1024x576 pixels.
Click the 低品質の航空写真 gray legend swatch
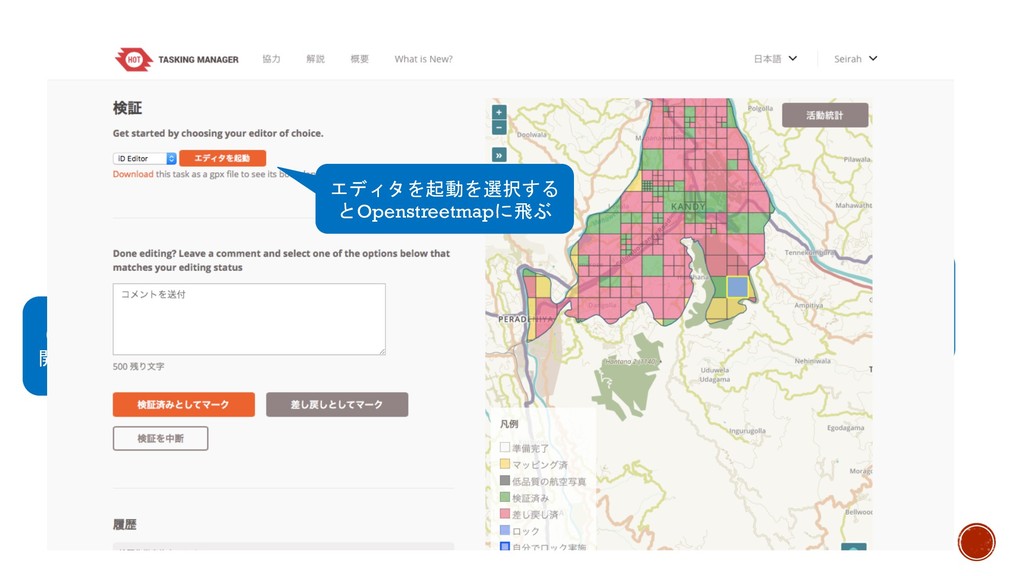click(505, 480)
